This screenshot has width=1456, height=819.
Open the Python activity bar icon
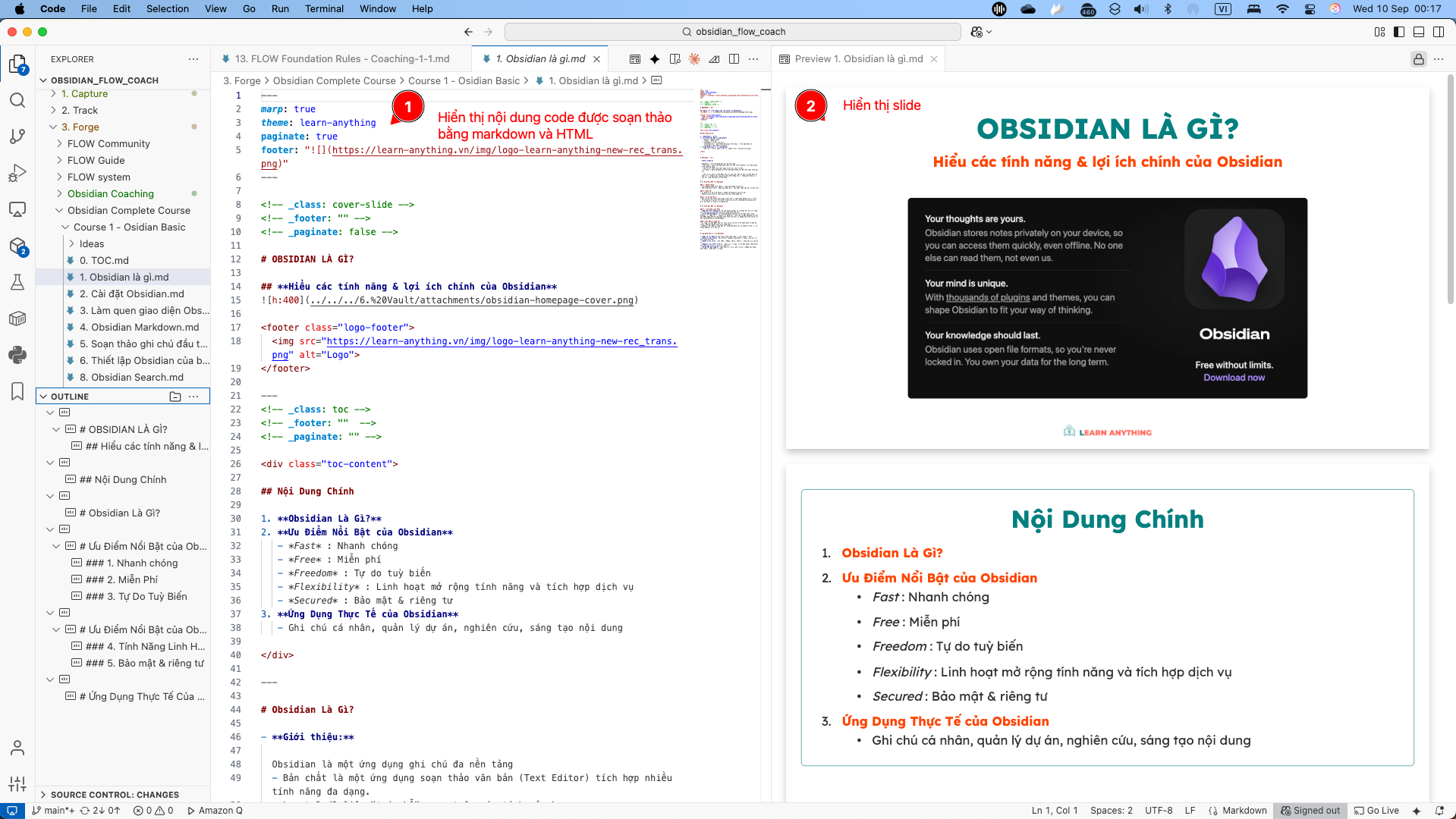(17, 355)
